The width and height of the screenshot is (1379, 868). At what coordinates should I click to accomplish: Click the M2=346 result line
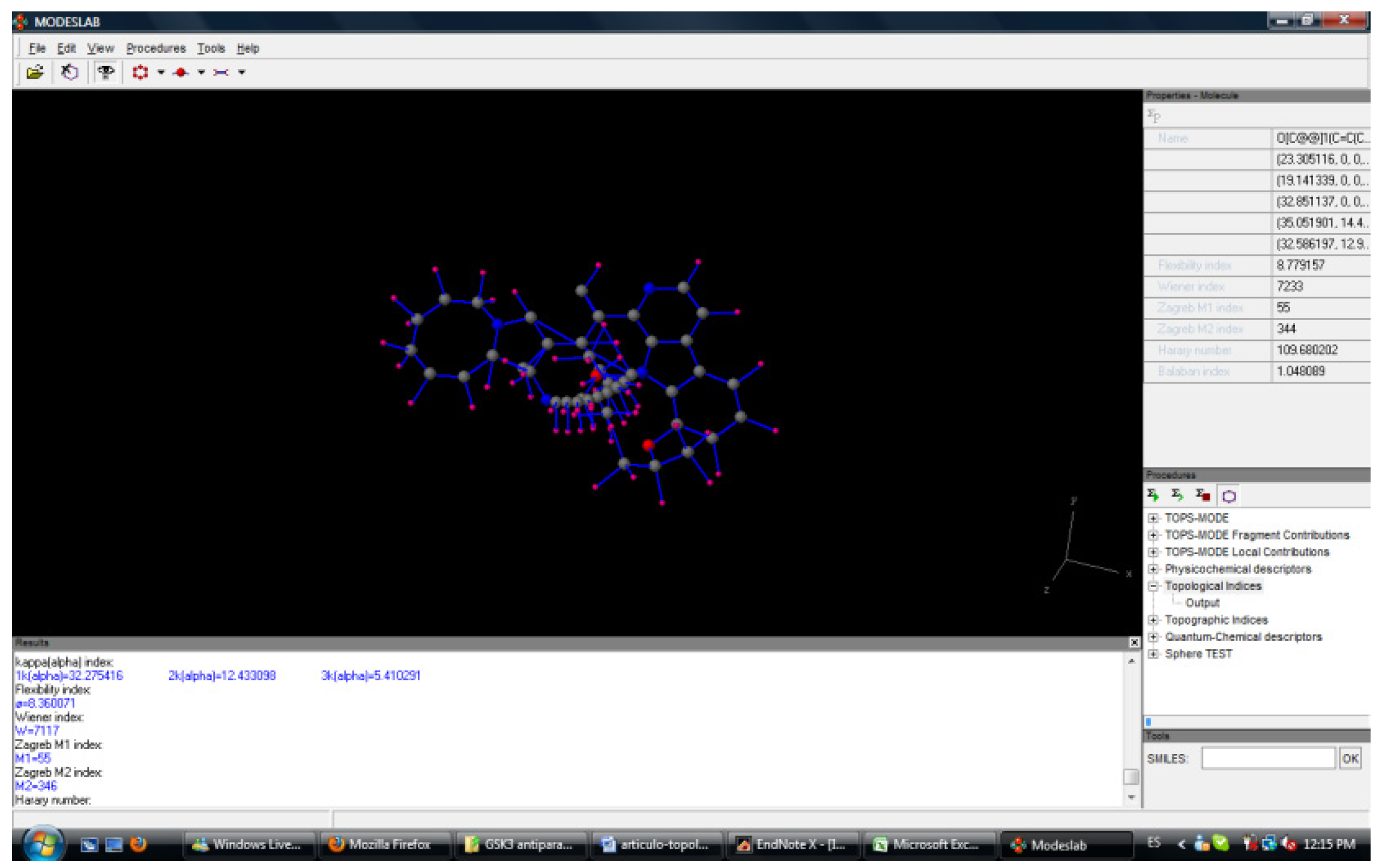pos(36,785)
